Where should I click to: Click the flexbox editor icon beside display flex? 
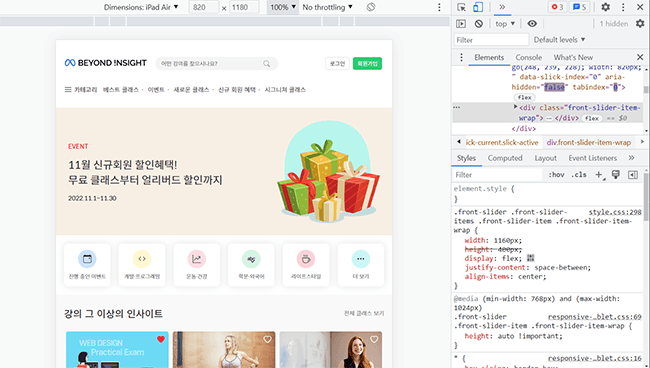pos(530,258)
